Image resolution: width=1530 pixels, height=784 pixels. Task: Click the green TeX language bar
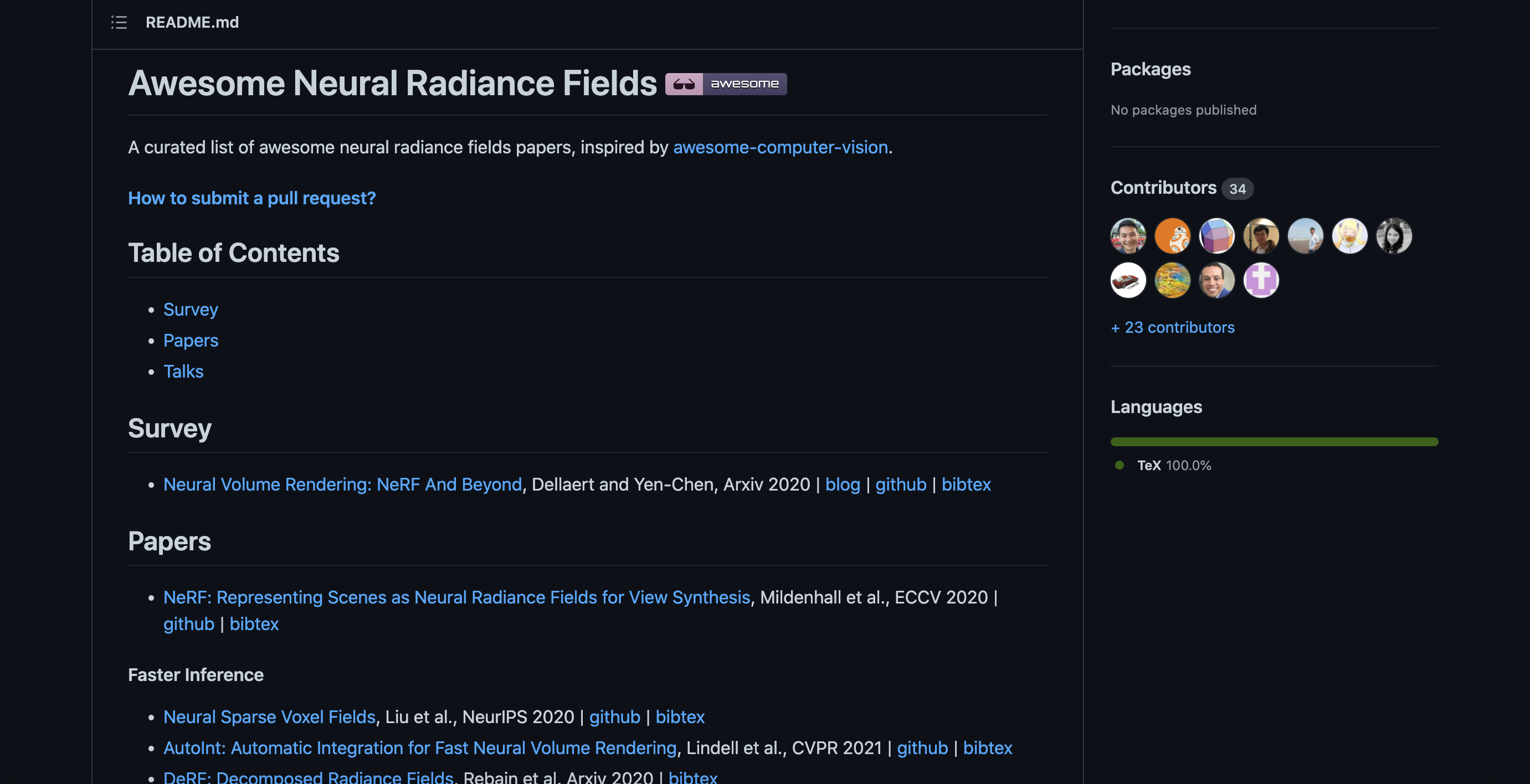(x=1274, y=442)
